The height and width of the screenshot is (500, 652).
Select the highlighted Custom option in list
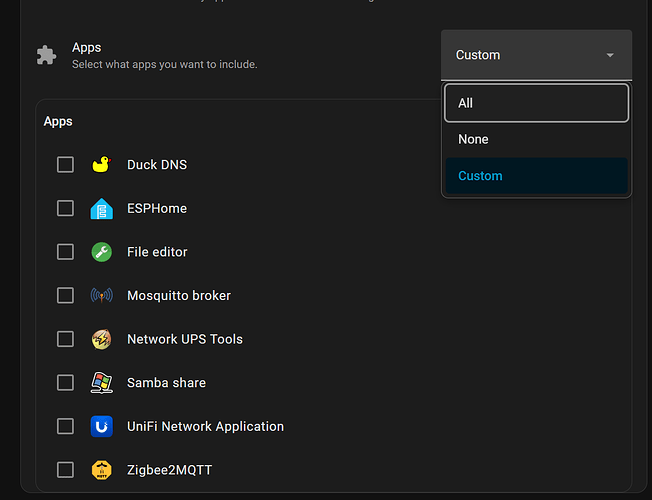tap(536, 176)
